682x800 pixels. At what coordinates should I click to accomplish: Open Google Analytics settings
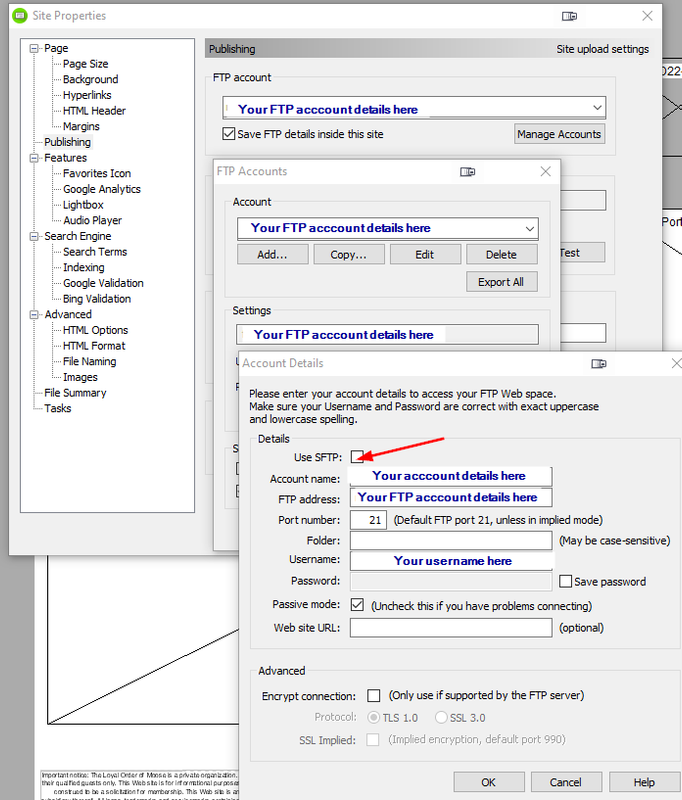(x=102, y=189)
